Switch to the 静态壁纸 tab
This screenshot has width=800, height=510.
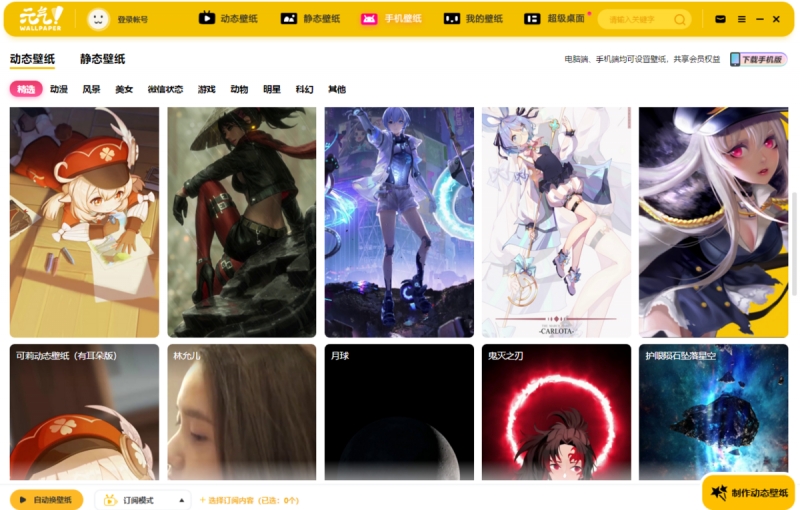(102, 60)
